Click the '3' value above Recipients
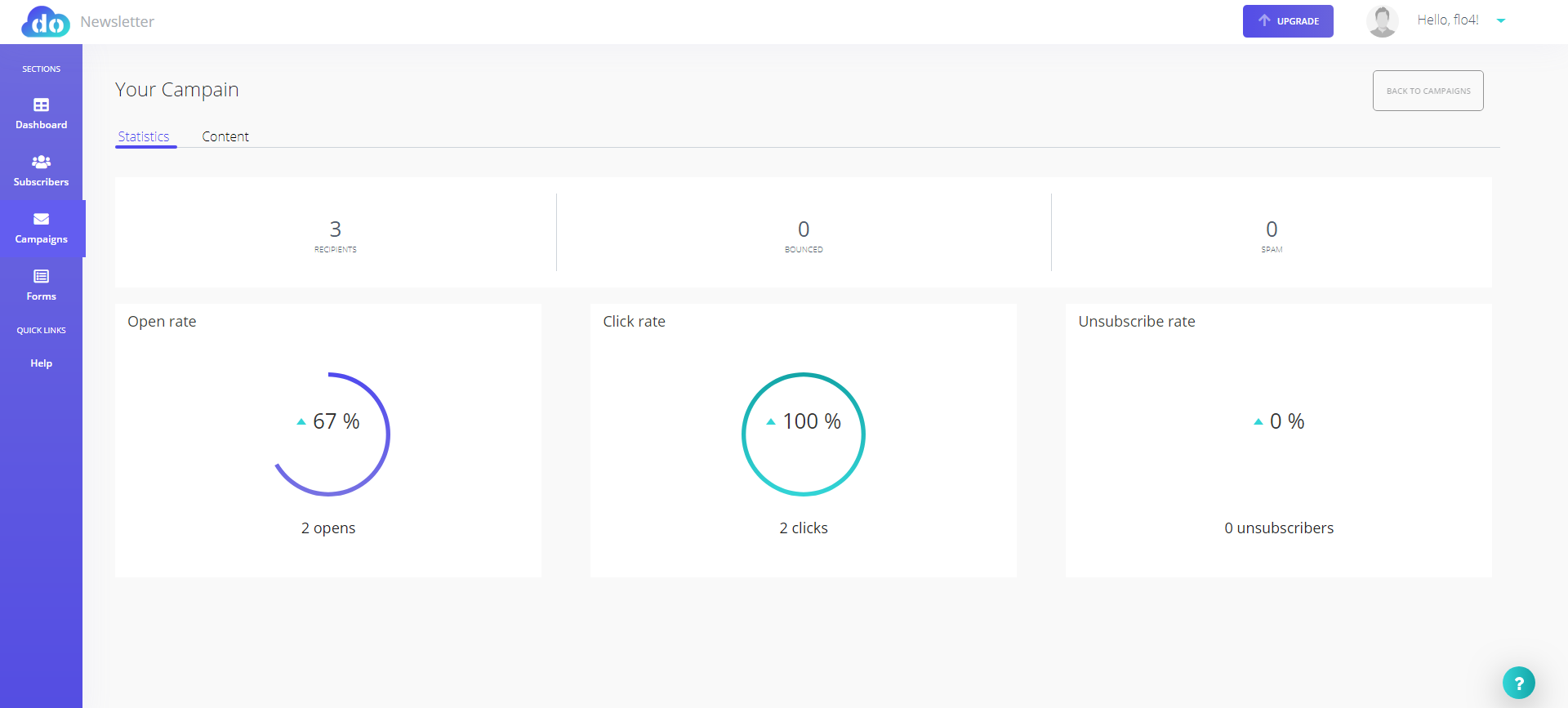 [336, 229]
